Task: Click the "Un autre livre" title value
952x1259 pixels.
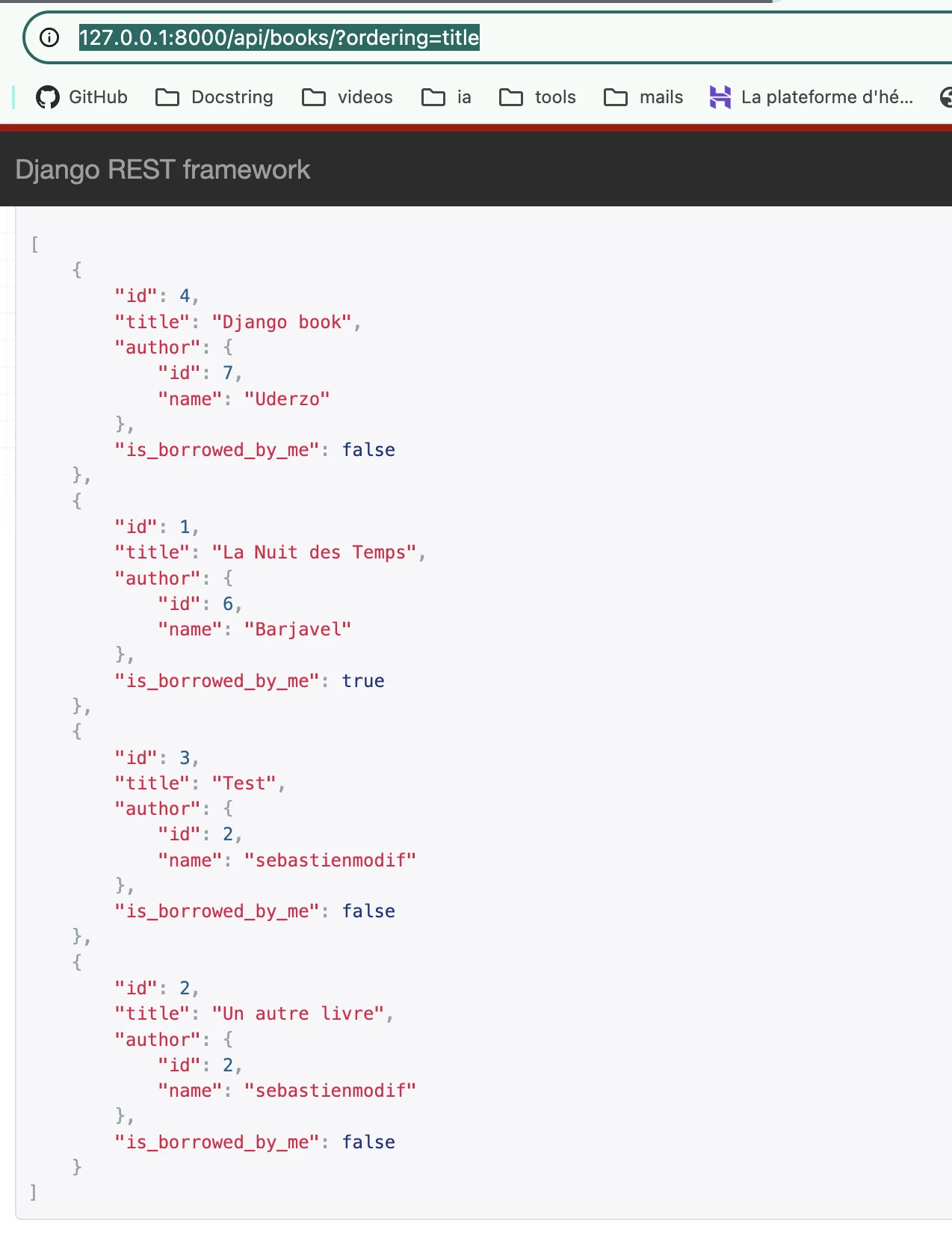Action: (297, 1014)
